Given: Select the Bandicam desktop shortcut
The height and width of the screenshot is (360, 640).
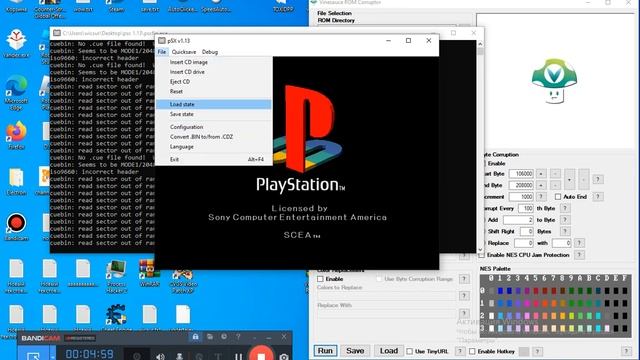Looking at the screenshot, I should (x=16, y=227).
